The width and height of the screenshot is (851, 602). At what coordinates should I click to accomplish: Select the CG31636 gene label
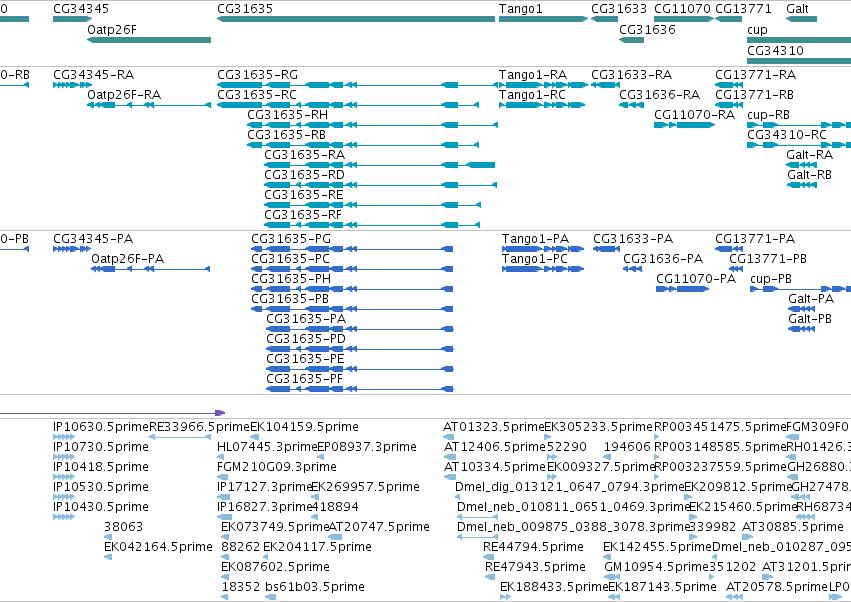click(x=647, y=29)
